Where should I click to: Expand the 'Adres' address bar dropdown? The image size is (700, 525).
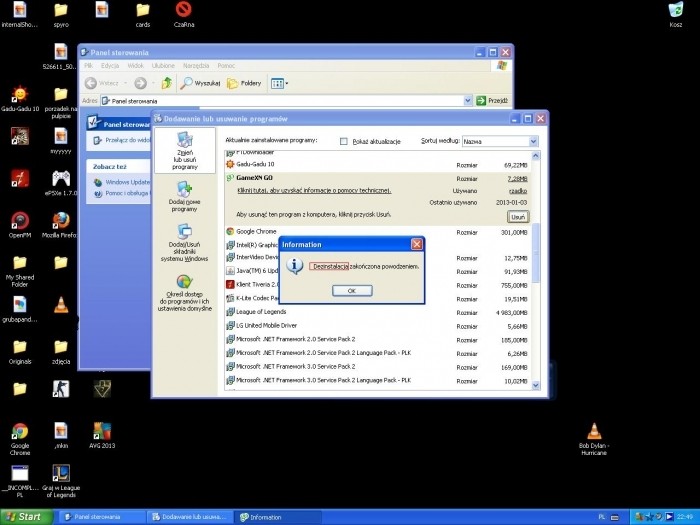point(468,101)
